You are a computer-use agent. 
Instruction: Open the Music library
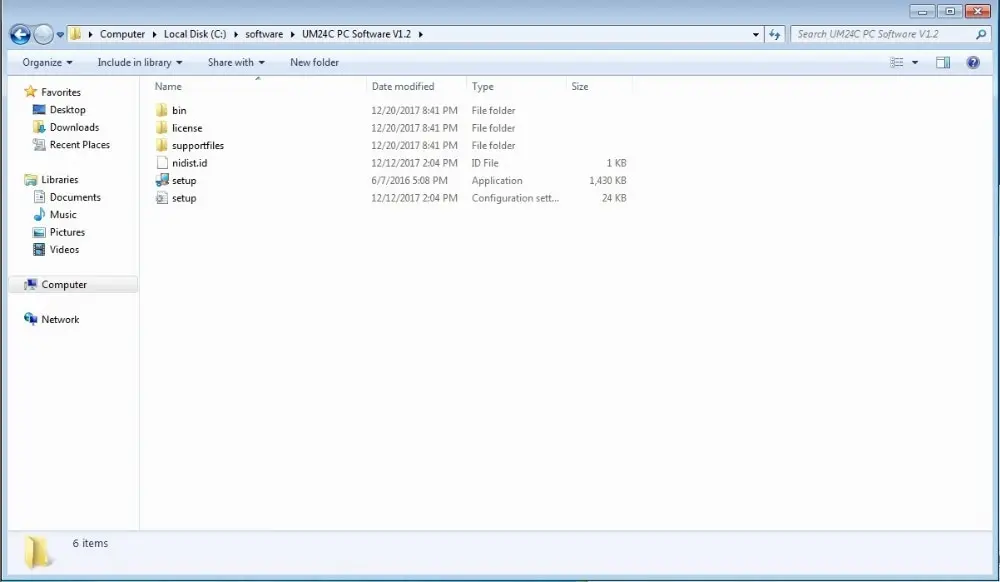coord(63,215)
